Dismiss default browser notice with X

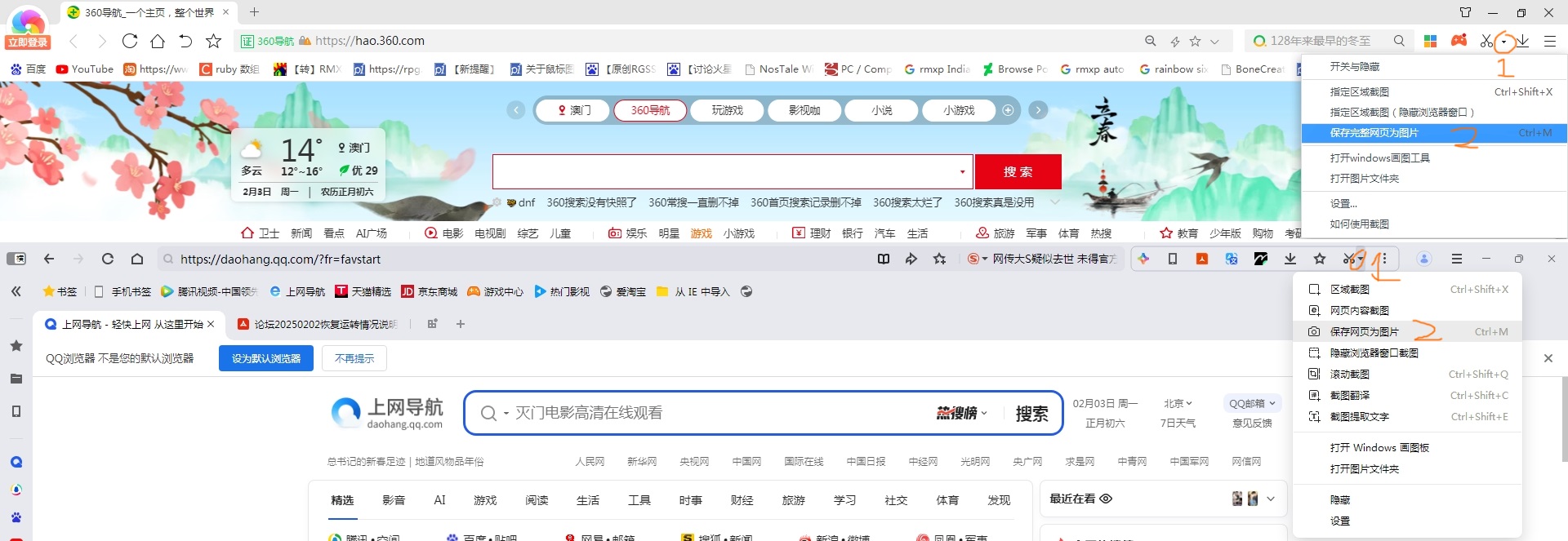[x=1548, y=358]
